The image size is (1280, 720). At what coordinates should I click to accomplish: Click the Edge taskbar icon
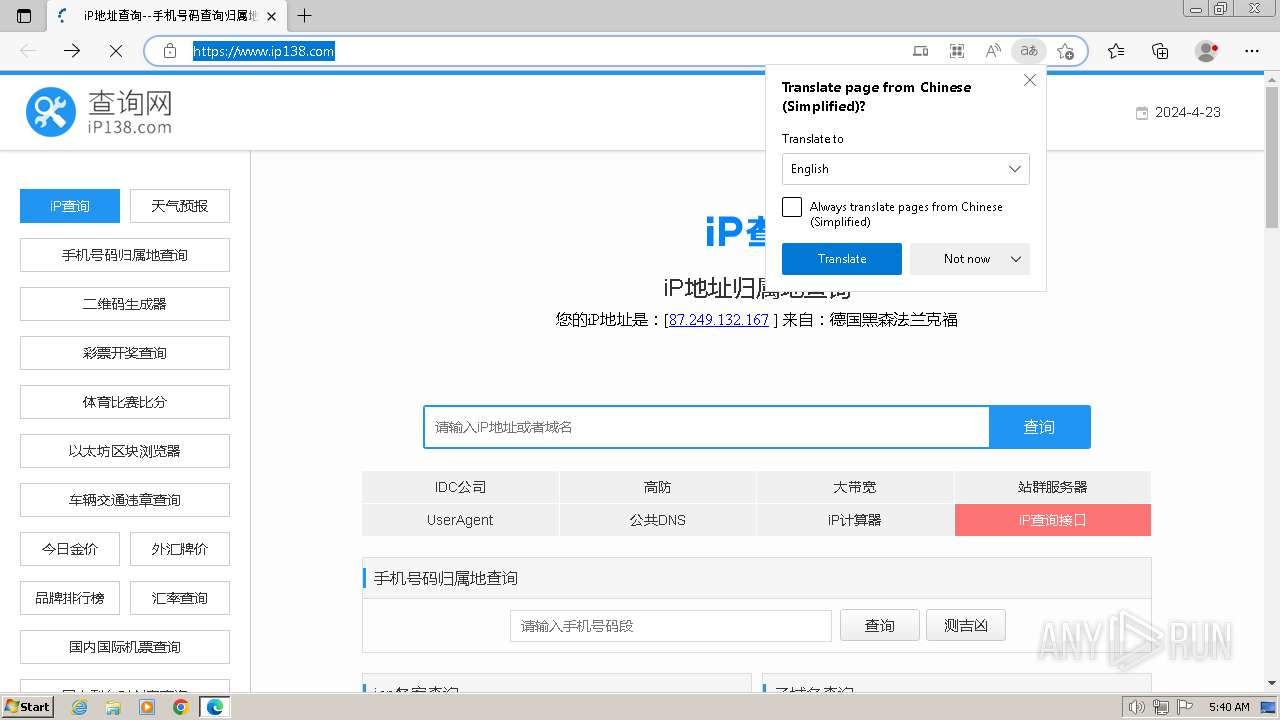pos(215,707)
